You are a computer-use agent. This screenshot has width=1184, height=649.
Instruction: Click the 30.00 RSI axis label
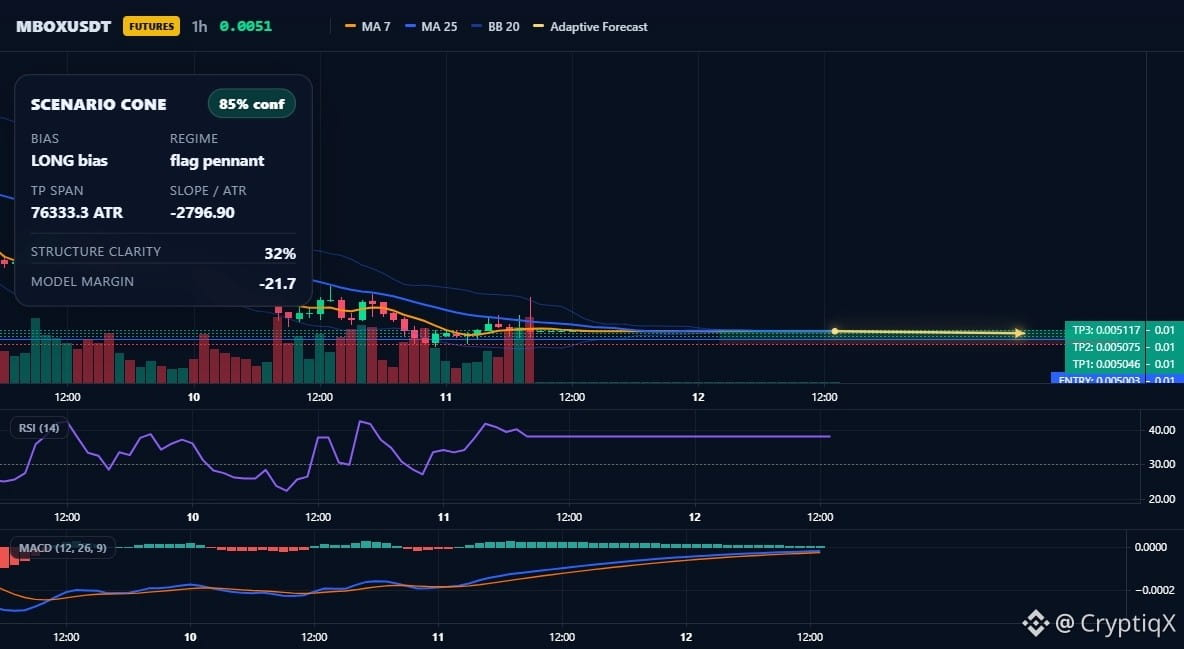click(1161, 464)
